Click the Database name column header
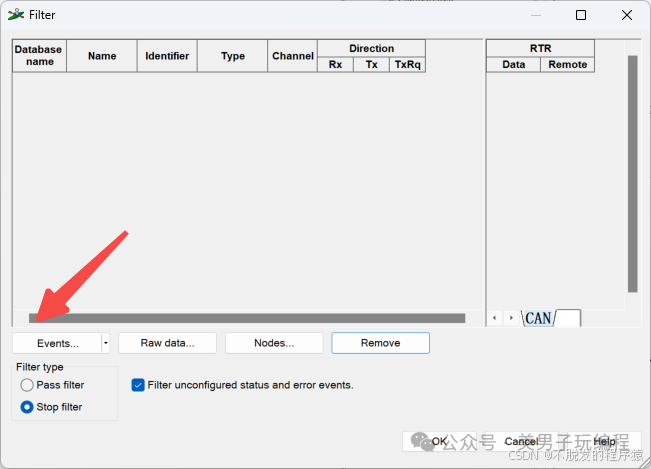Image resolution: width=651 pixels, height=469 pixels. (39, 56)
